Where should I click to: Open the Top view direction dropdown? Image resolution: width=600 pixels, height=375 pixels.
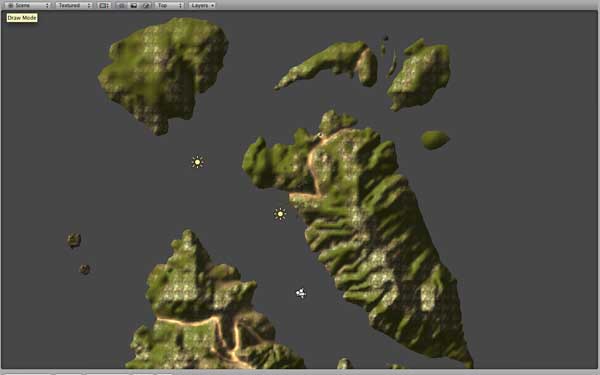coord(170,5)
